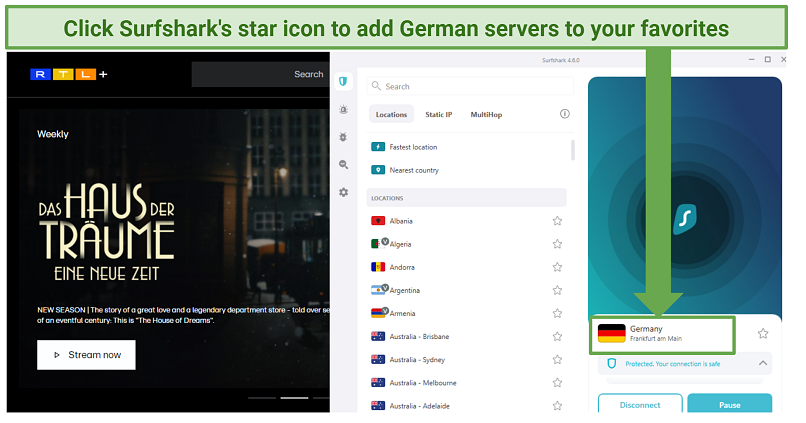This screenshot has height=423, width=806.
Task: Open the Antivirus bug icon in Surfshark sidebar
Action: 343,137
